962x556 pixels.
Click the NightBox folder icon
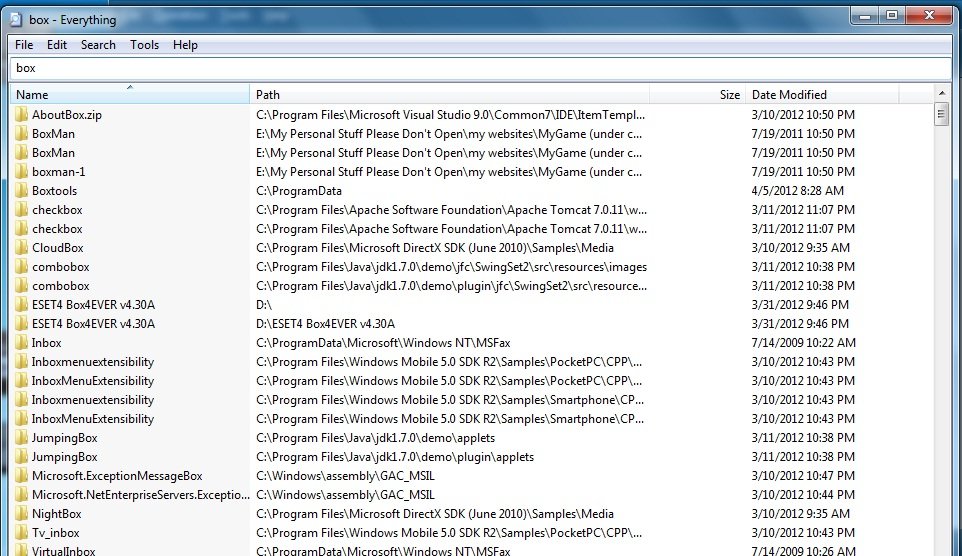tap(21, 514)
